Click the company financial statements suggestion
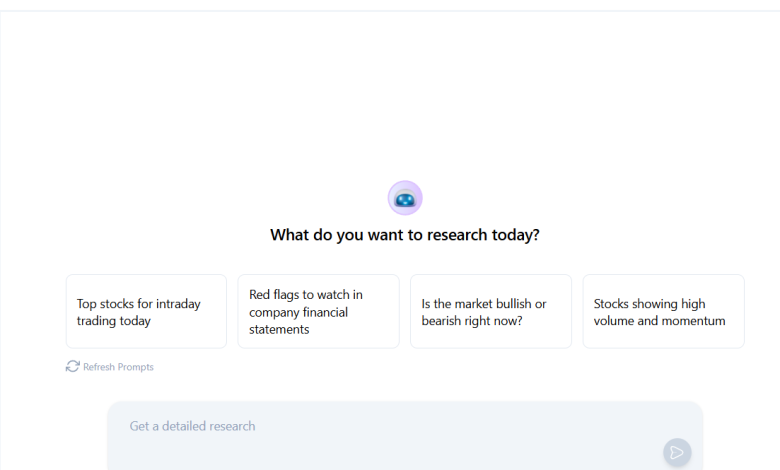This screenshot has width=780, height=470. [x=318, y=311]
